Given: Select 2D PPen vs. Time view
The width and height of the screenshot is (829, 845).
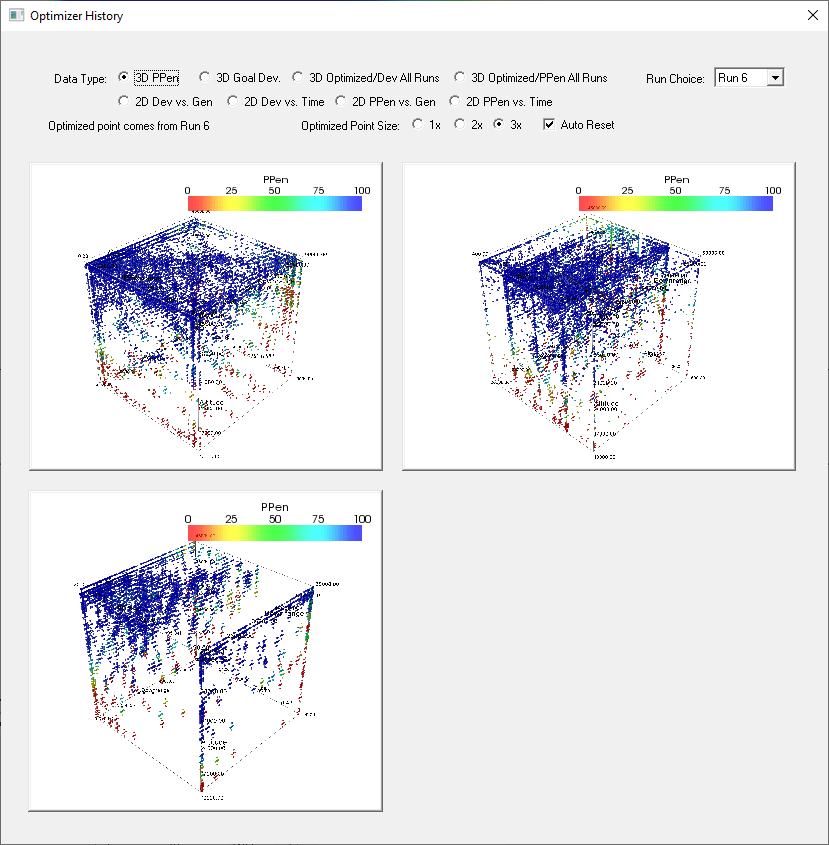Looking at the screenshot, I should 456,101.
